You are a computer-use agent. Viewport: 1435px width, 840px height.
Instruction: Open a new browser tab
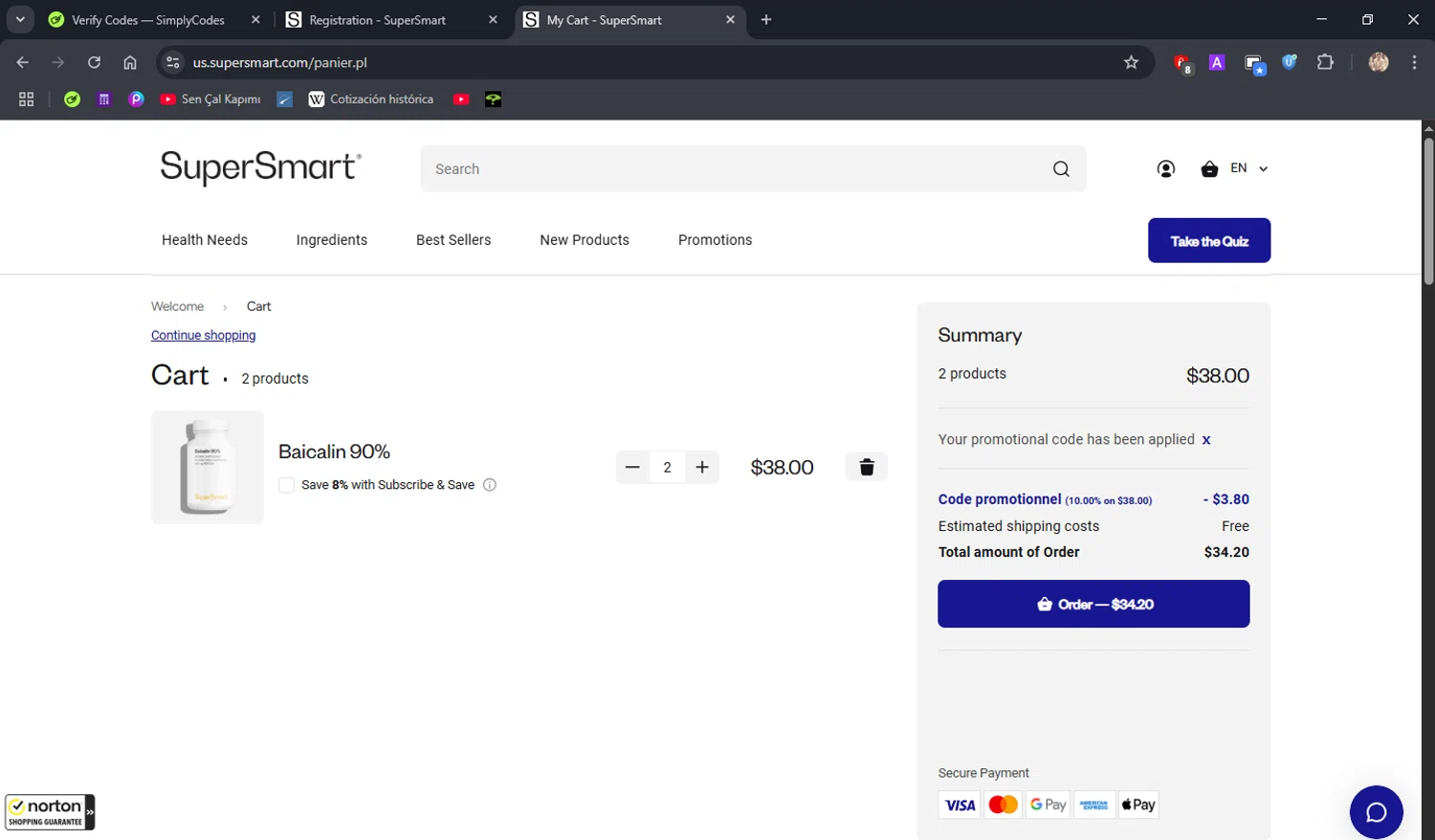pos(766,20)
